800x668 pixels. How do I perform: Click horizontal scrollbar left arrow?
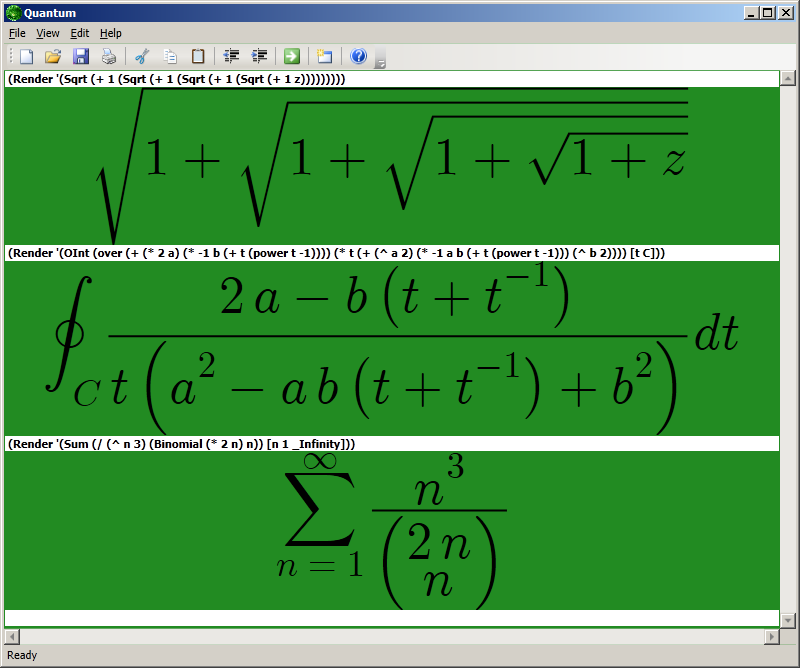pyautogui.click(x=12, y=636)
